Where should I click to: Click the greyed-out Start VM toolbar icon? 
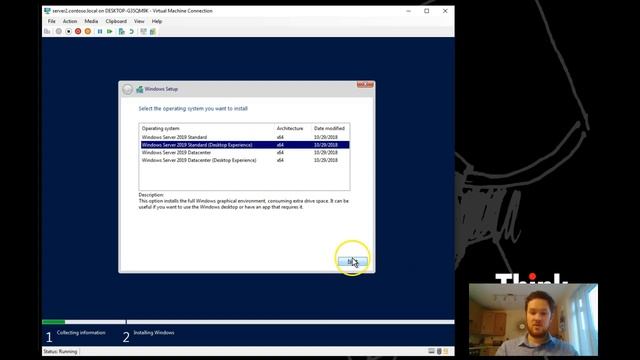[59, 31]
